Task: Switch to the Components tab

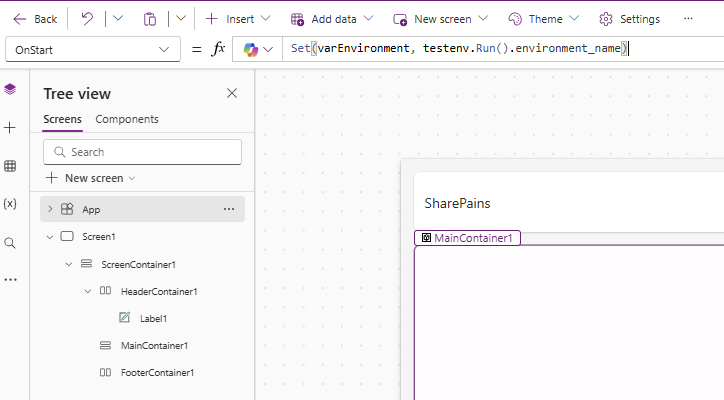Action: pyautogui.click(x=127, y=119)
